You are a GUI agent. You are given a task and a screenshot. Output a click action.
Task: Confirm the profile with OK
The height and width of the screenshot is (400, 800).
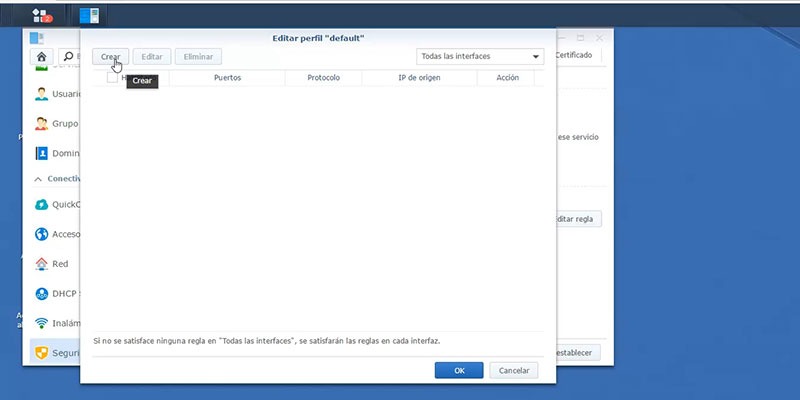459,370
